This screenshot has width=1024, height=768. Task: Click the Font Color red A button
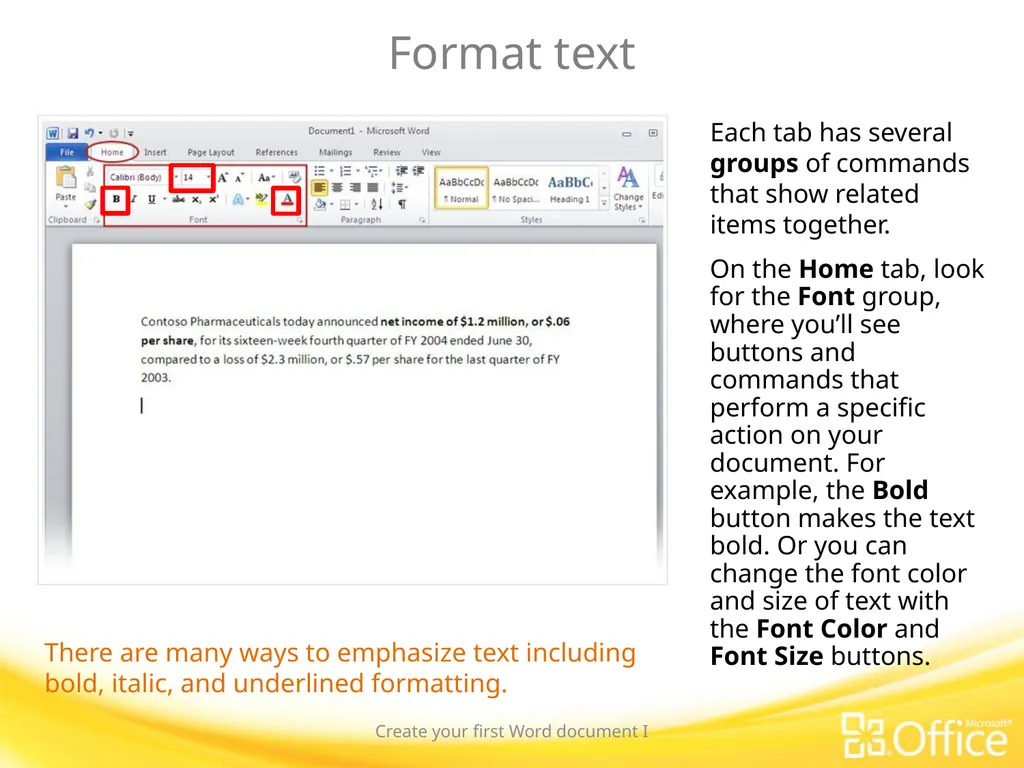pyautogui.click(x=287, y=200)
